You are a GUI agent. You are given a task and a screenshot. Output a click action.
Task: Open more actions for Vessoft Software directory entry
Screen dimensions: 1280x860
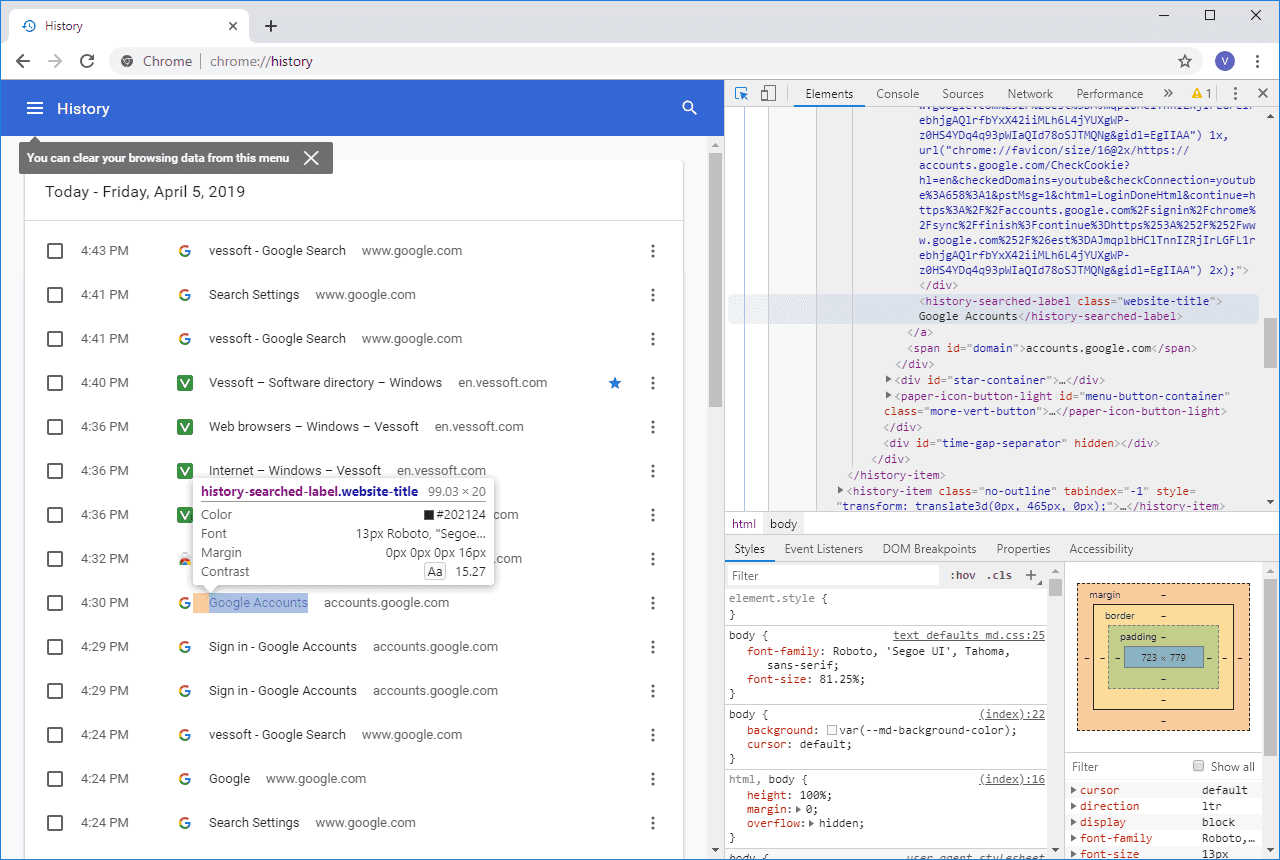[x=653, y=383]
